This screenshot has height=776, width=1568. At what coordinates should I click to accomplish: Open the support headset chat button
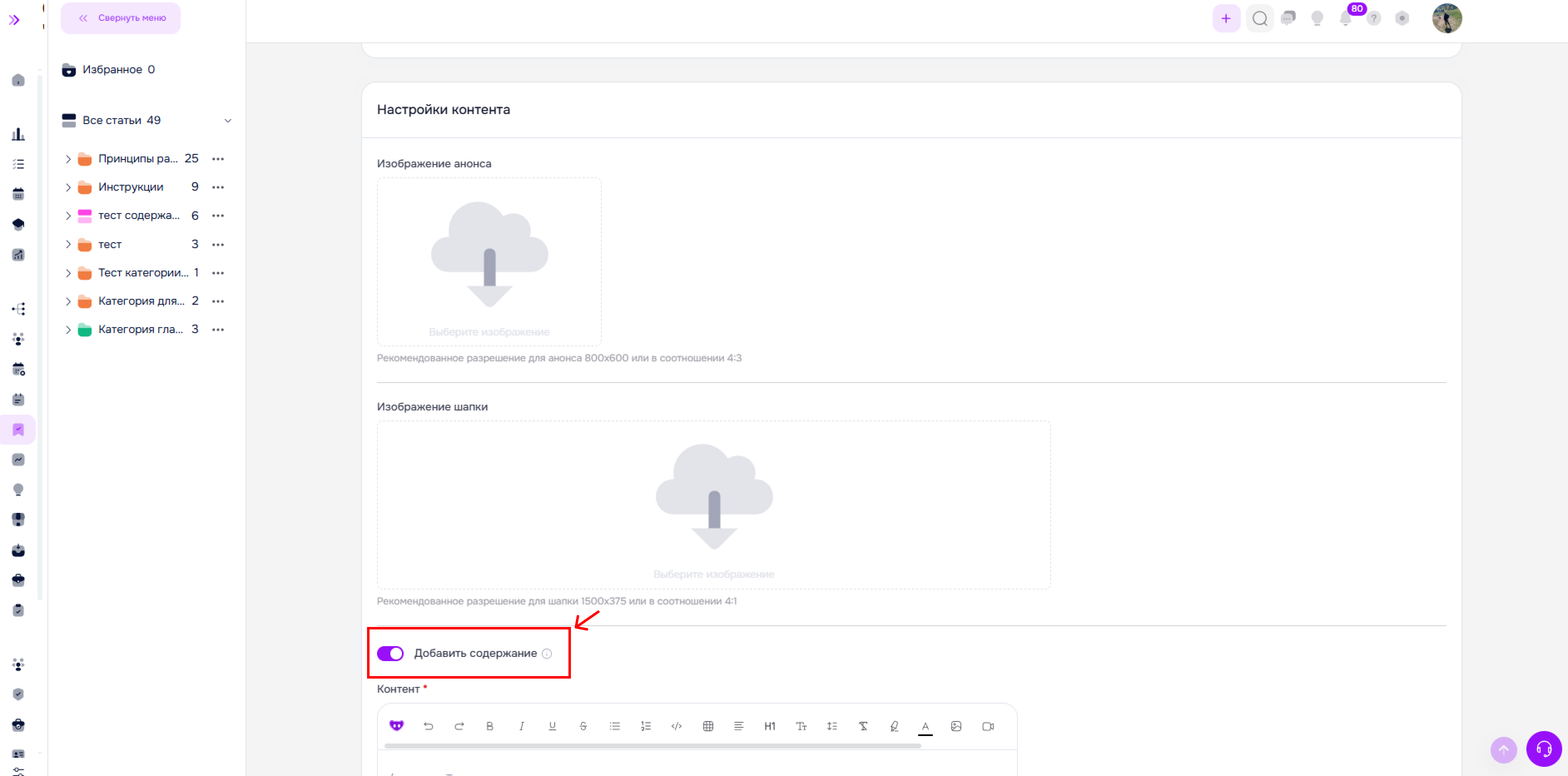pos(1543,749)
